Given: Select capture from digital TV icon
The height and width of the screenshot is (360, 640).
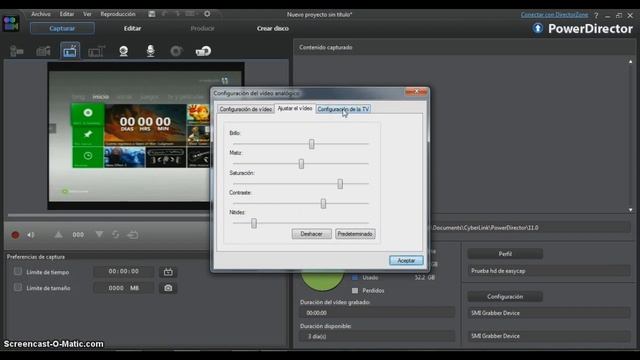Looking at the screenshot, I should click(x=96, y=51).
